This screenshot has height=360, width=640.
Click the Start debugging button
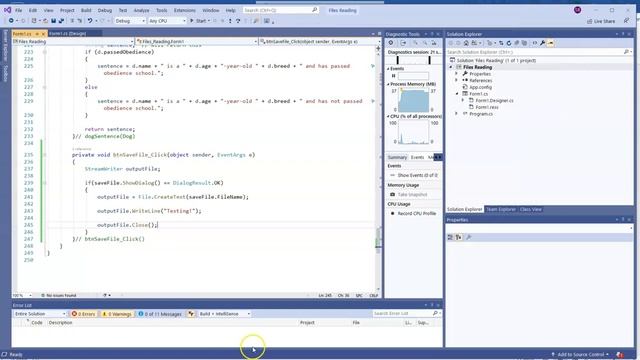coord(200,21)
